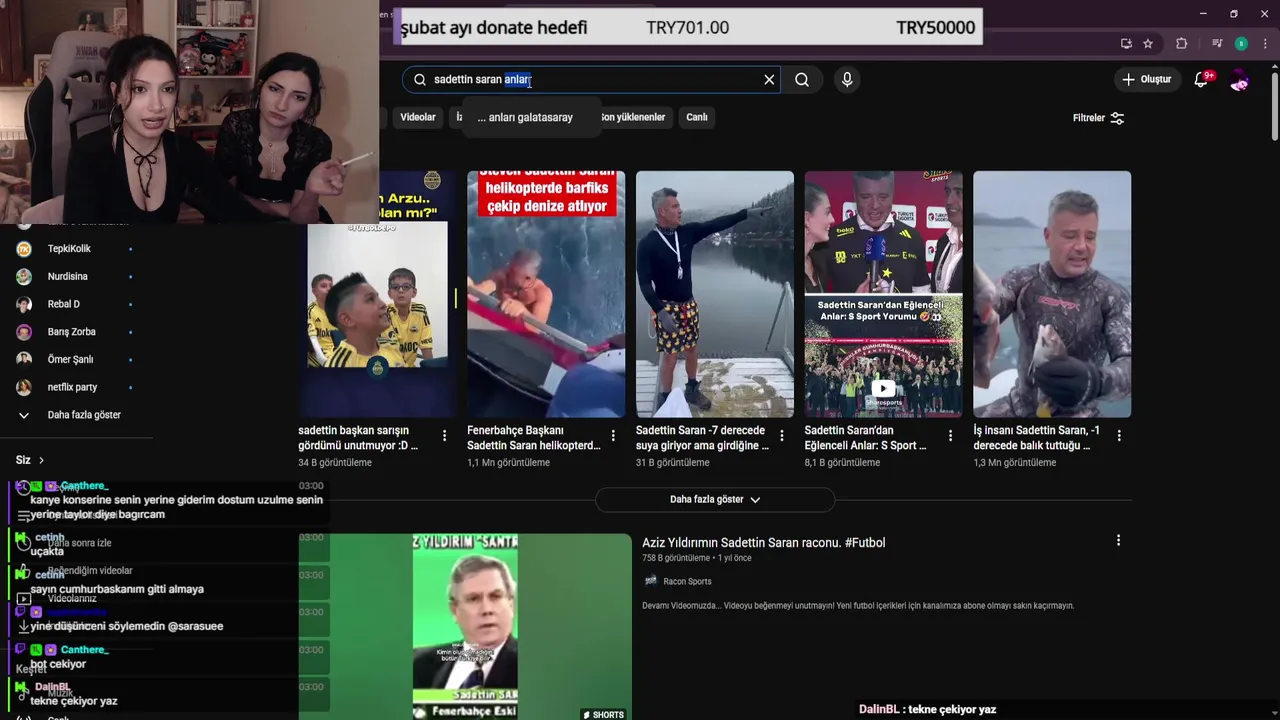Image resolution: width=1280 pixels, height=720 pixels.
Task: Click the Racon Sports channel avatar
Action: click(651, 581)
